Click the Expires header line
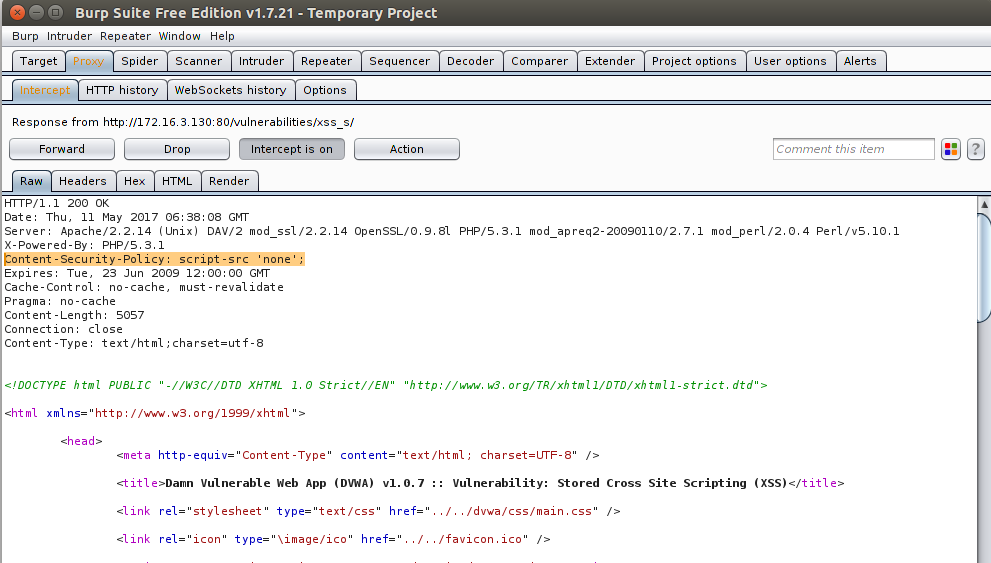The image size is (991, 563). (137, 273)
